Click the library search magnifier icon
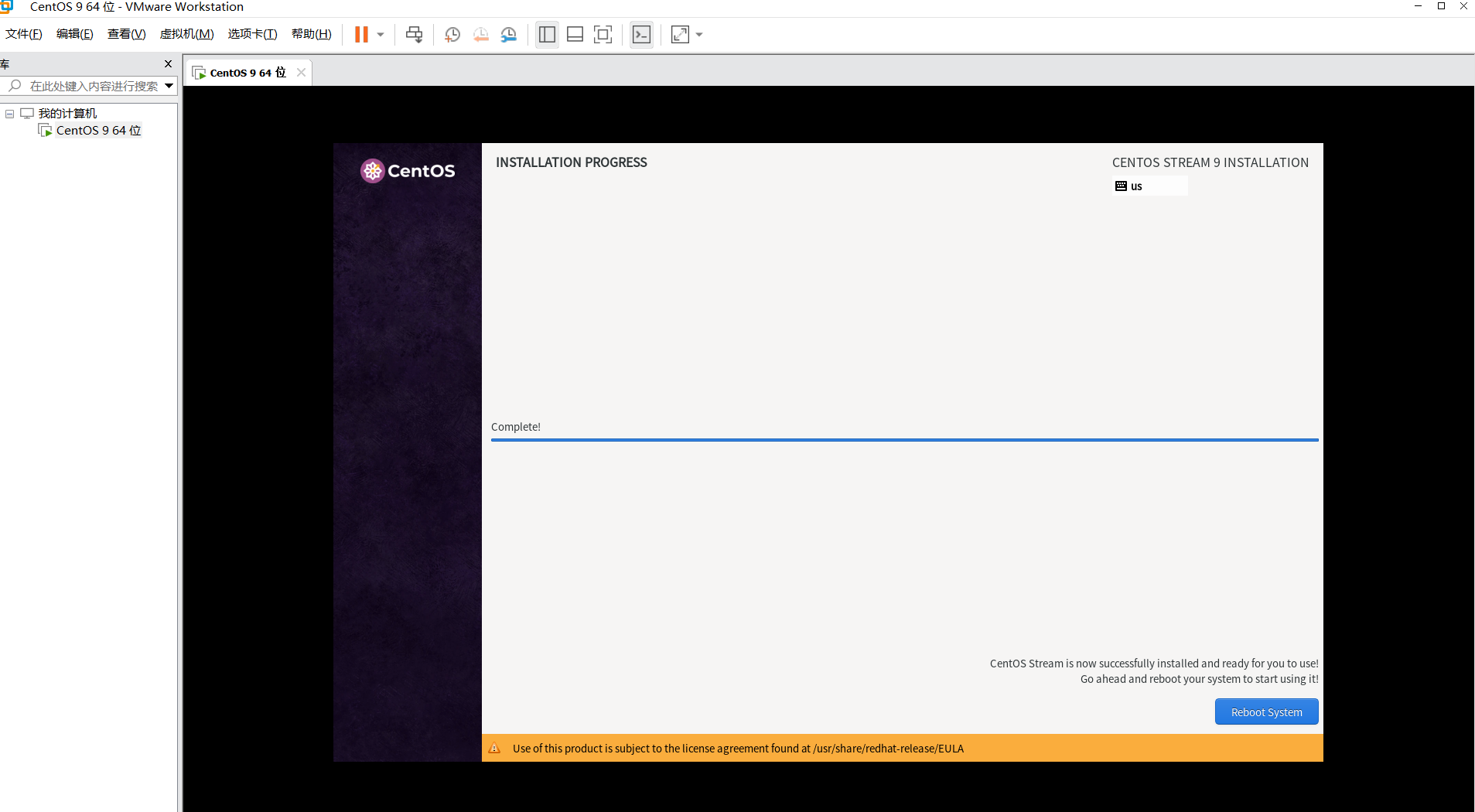The height and width of the screenshot is (812, 1475). 15,85
